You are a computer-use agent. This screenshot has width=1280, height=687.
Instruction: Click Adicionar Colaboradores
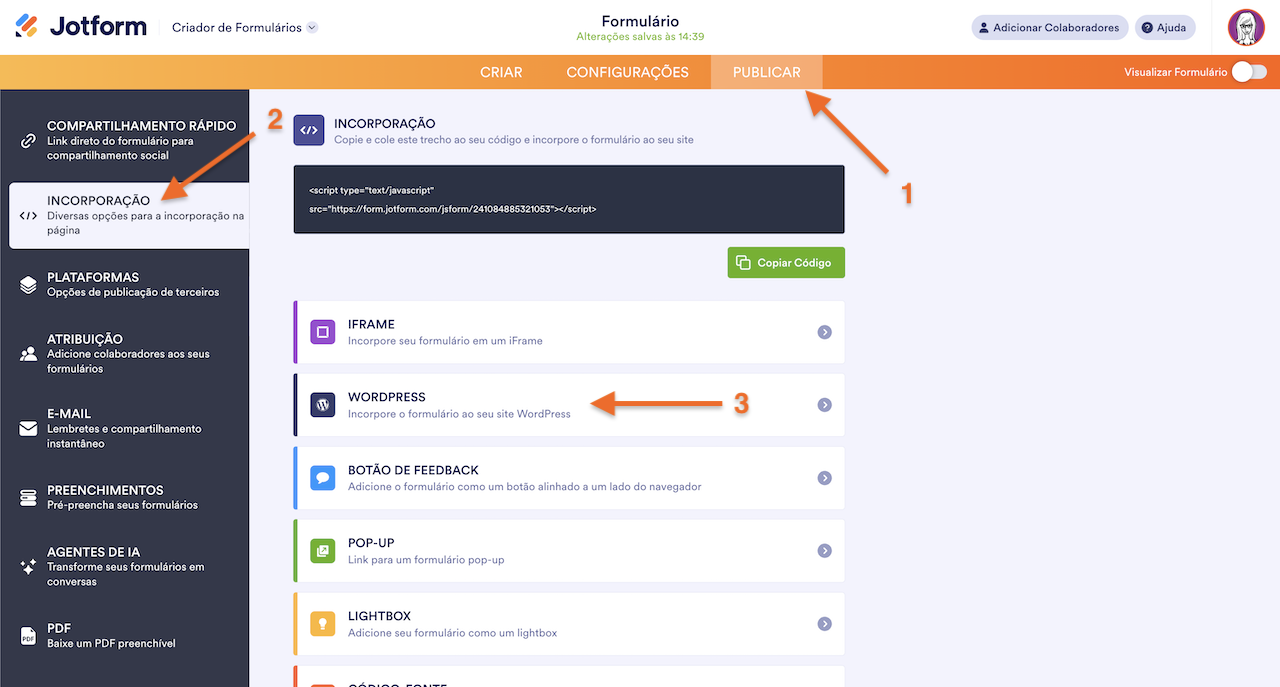point(1049,27)
